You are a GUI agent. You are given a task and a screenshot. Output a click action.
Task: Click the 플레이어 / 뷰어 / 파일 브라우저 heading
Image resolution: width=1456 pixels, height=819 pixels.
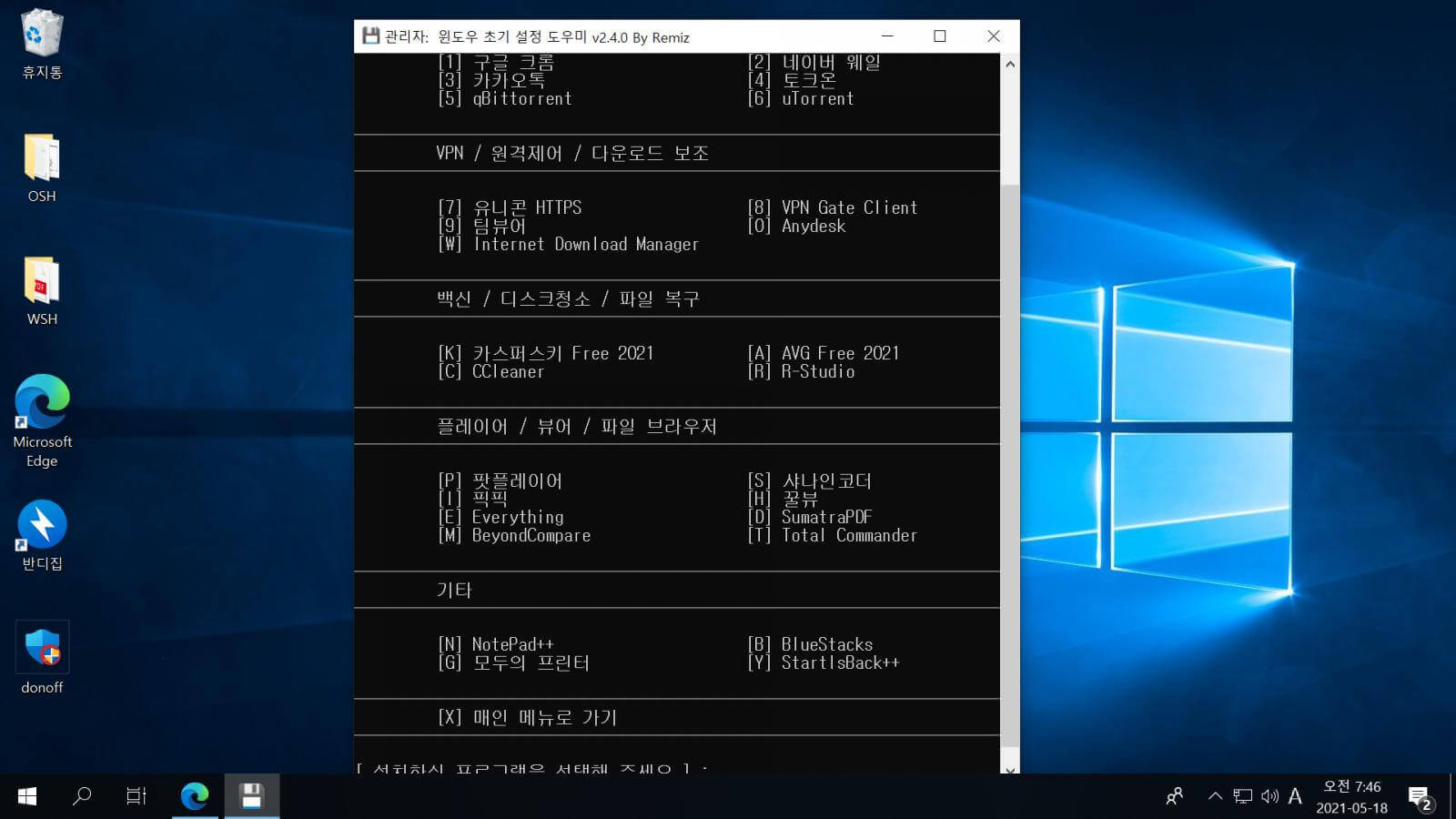point(577,426)
